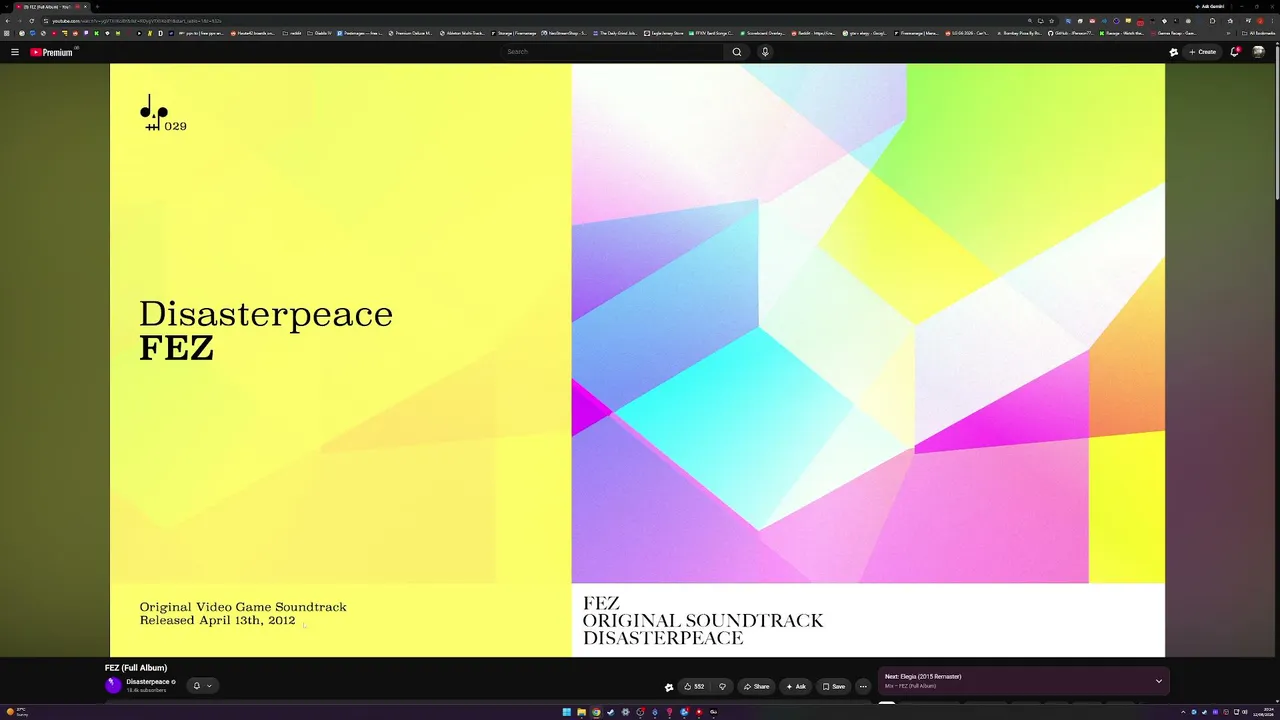Open the Ask Gemini button
This screenshot has width=1280, height=720.
1209,7
